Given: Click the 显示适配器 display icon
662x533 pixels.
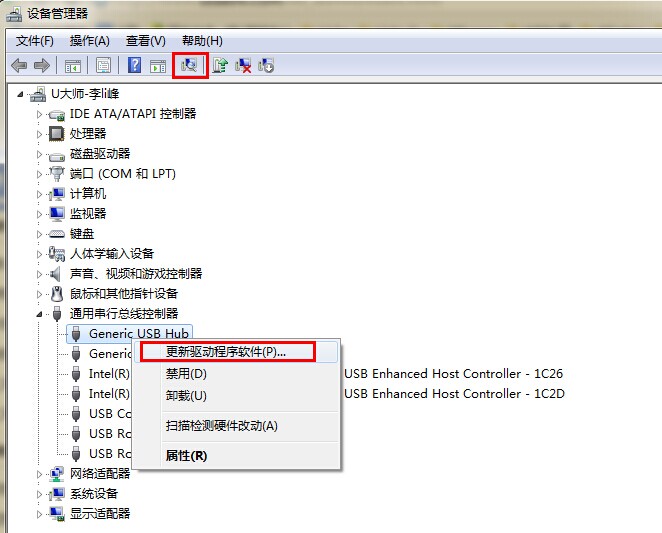Looking at the screenshot, I should tap(57, 514).
